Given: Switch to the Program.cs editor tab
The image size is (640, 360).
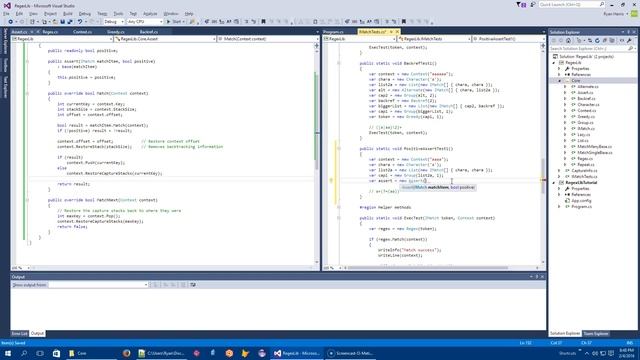Looking at the screenshot, I should point(333,32).
